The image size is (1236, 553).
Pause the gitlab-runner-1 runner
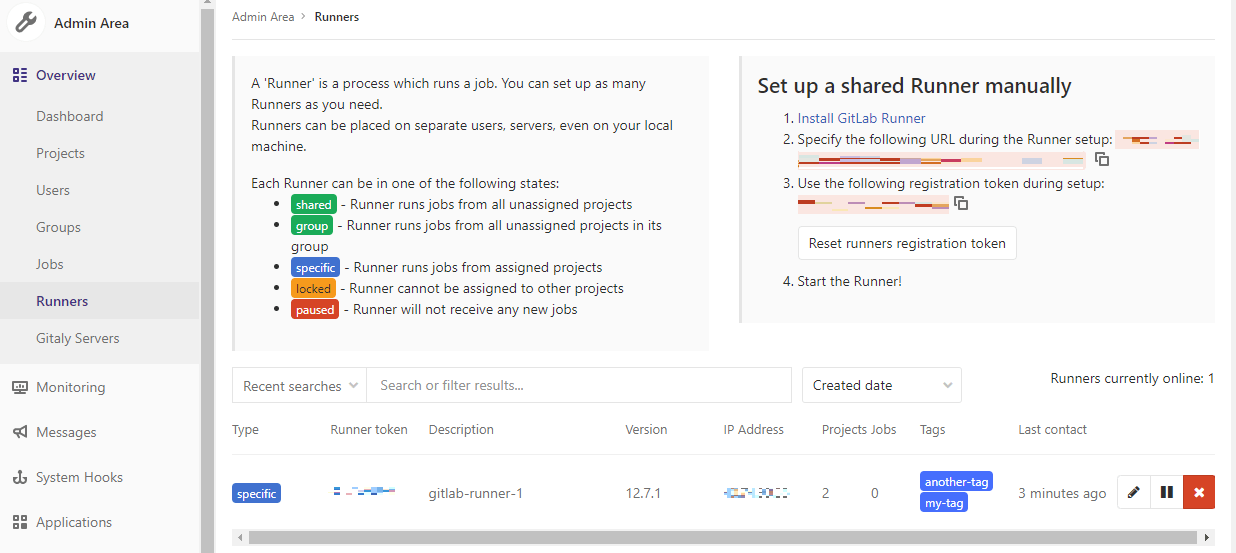[1166, 492]
